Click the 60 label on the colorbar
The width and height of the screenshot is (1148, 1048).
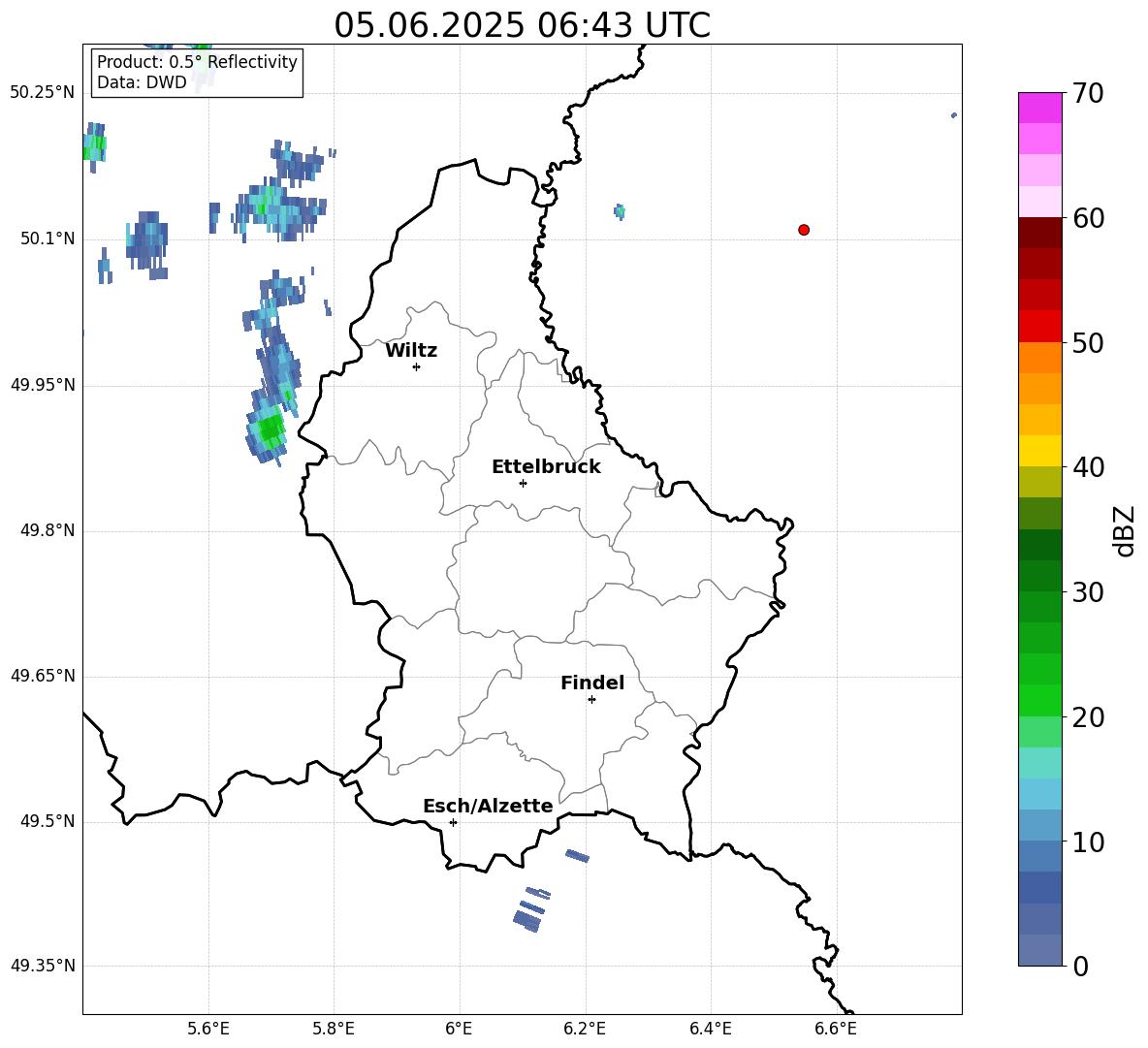tap(1088, 218)
